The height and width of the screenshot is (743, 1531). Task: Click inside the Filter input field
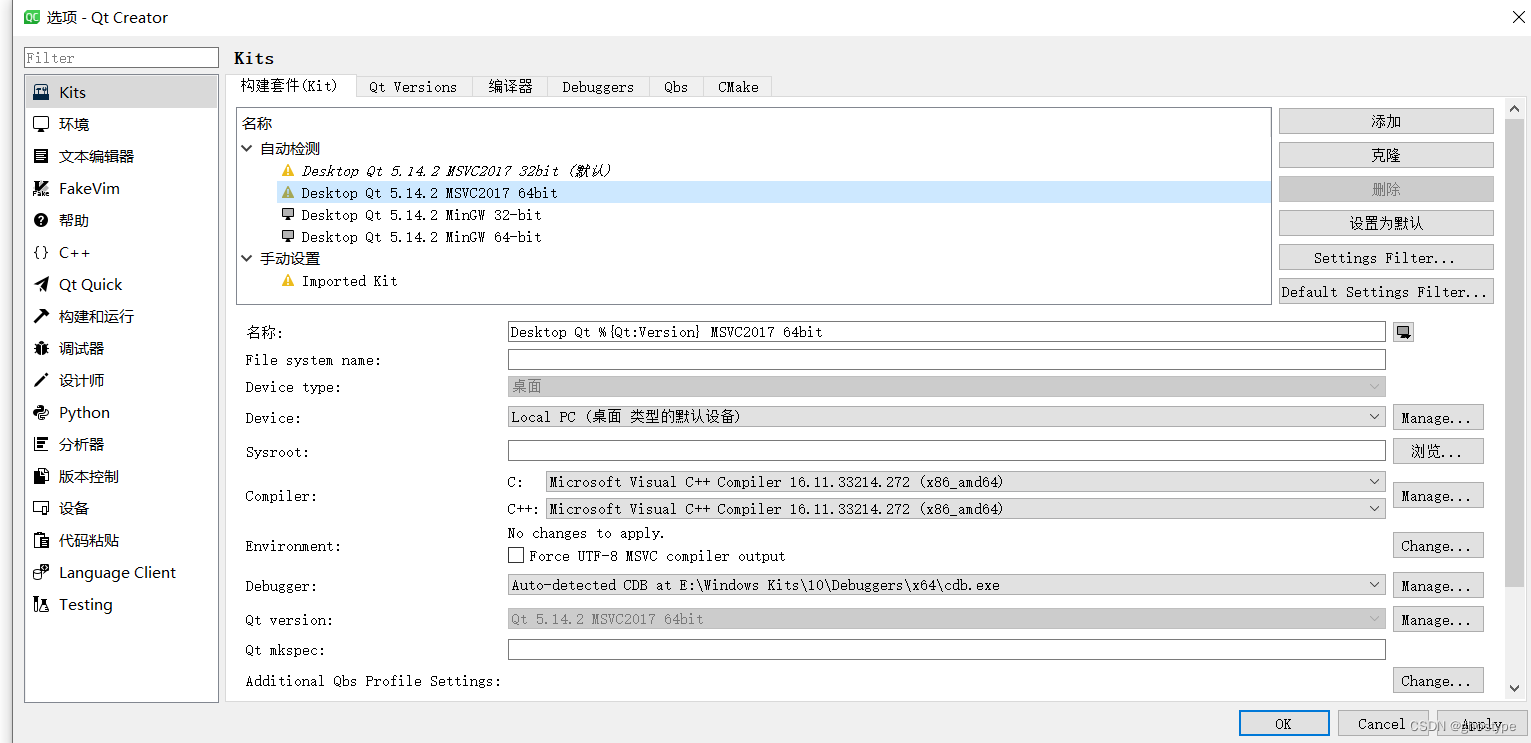pyautogui.click(x=120, y=57)
